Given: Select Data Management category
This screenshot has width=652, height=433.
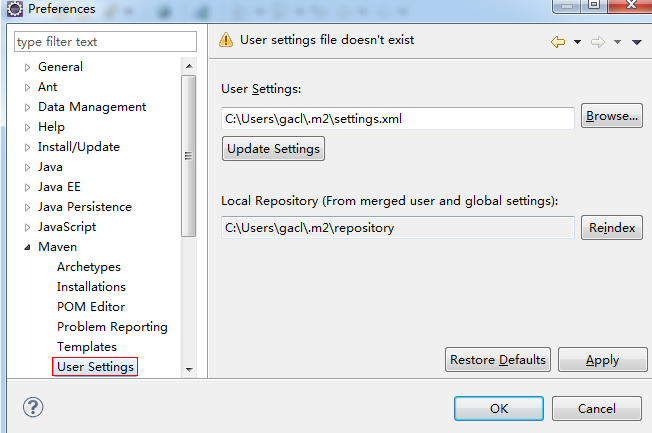Looking at the screenshot, I should coord(92,107).
